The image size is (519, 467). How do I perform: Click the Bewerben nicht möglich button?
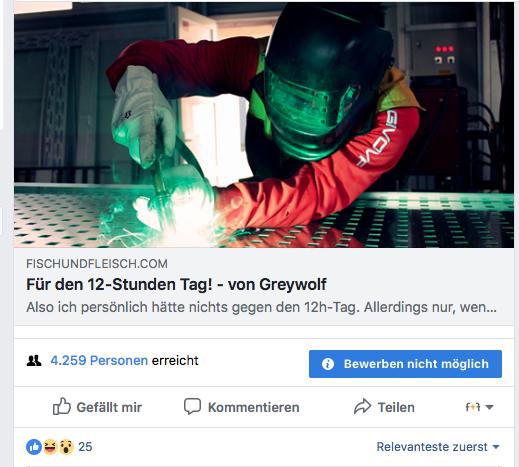[x=405, y=364]
